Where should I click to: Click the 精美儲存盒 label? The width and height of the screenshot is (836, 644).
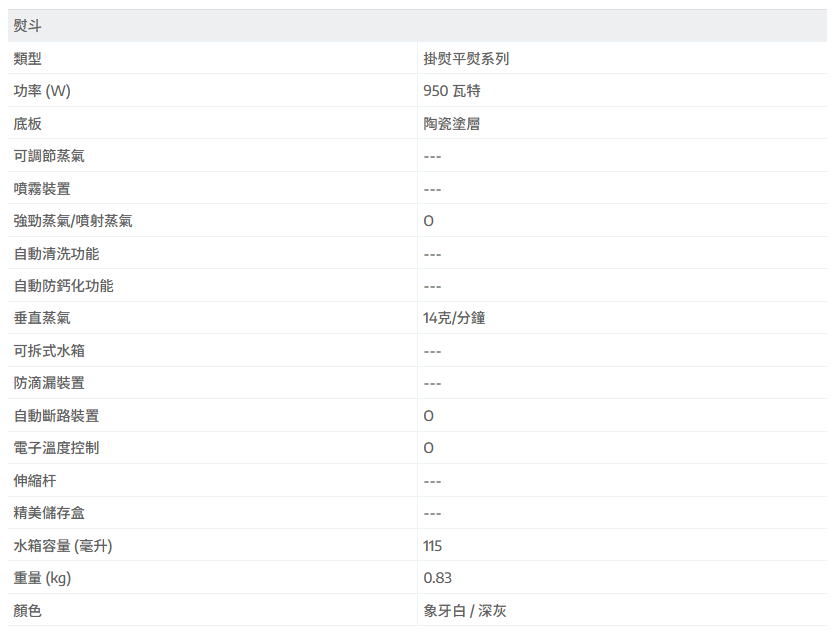tap(49, 513)
